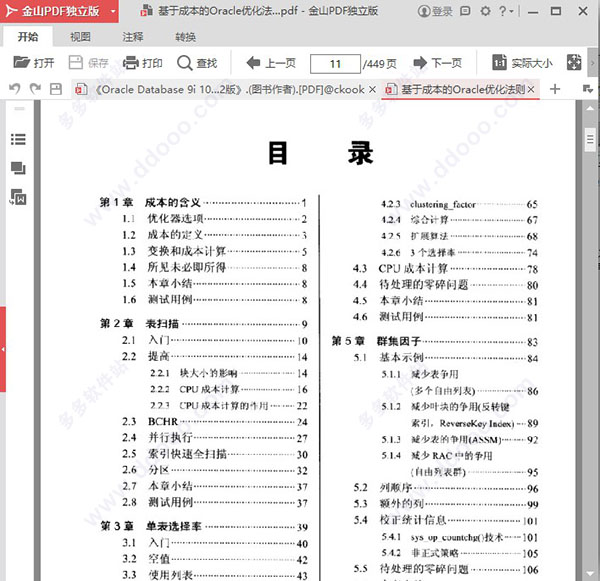This screenshot has width=600, height=581.
Task: Switch to the 视图 ribbon tab
Action: (80, 37)
